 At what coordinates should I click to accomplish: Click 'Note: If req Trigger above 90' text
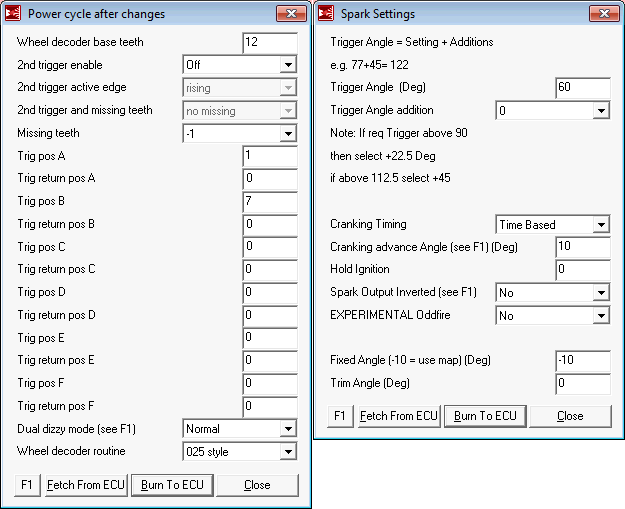click(x=399, y=133)
